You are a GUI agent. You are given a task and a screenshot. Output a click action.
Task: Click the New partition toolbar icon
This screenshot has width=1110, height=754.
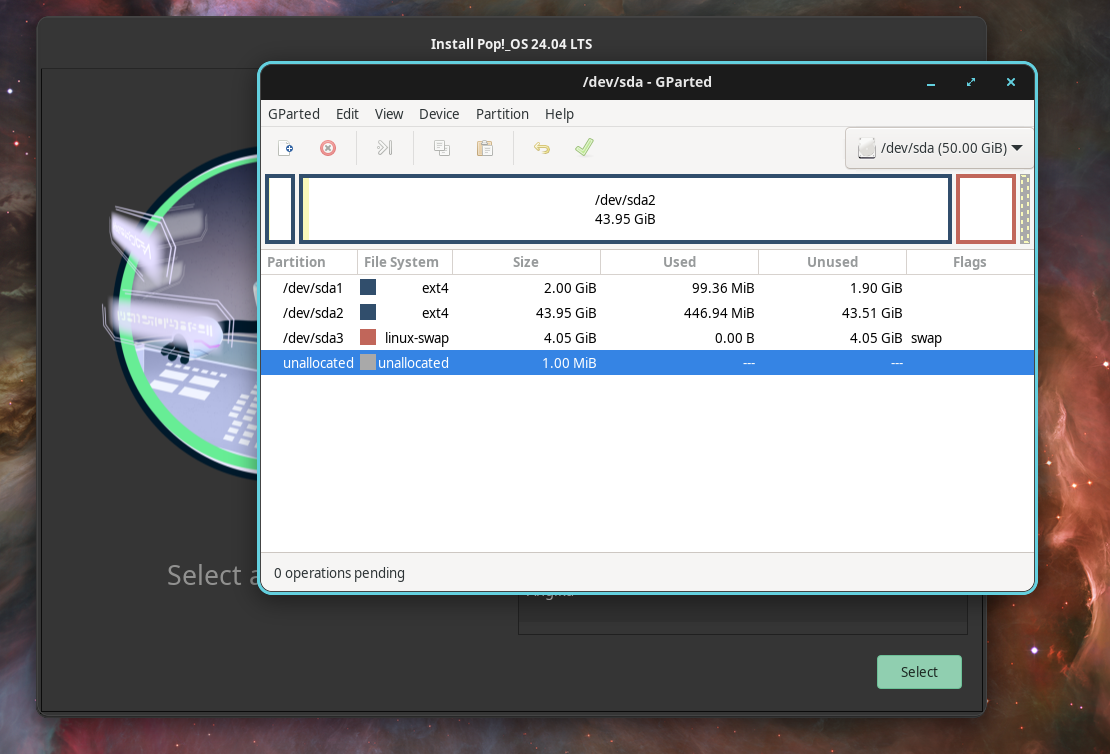(x=286, y=148)
